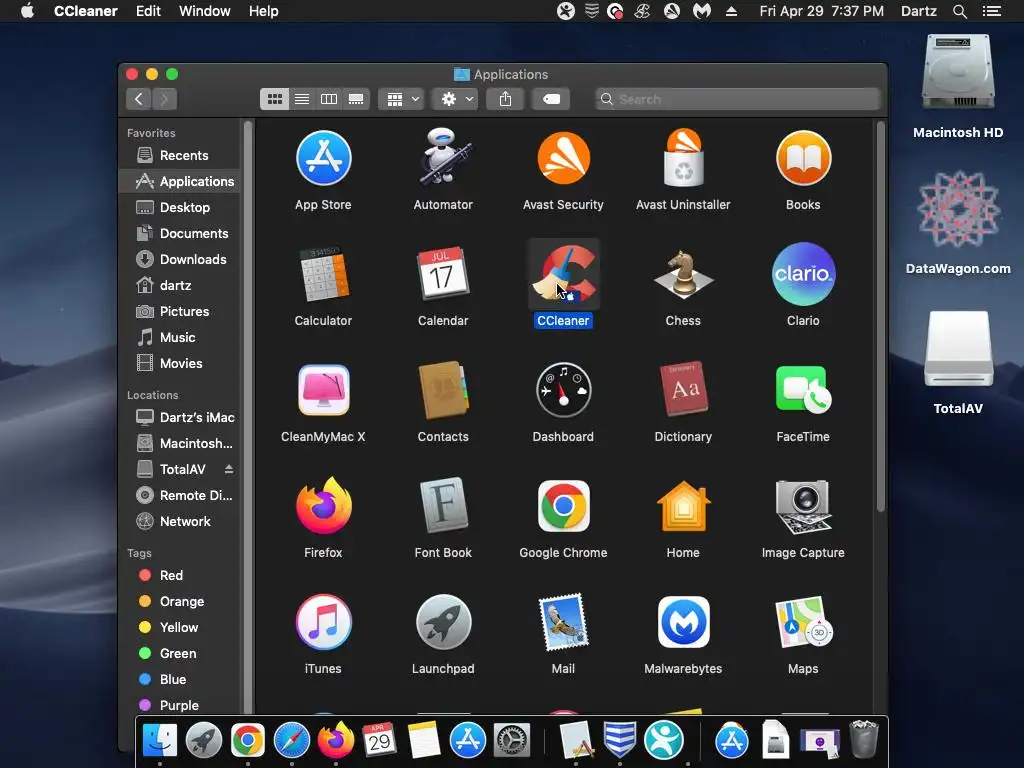
Task: Select the Avast Uninstaller icon
Action: 683,157
